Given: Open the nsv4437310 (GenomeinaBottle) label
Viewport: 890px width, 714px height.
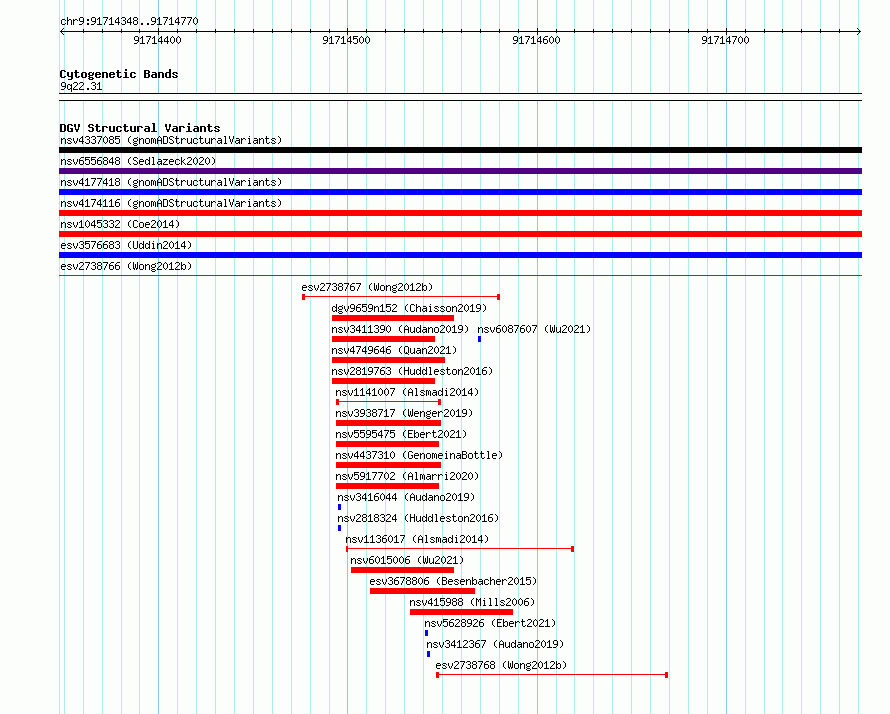Looking at the screenshot, I should [419, 455].
